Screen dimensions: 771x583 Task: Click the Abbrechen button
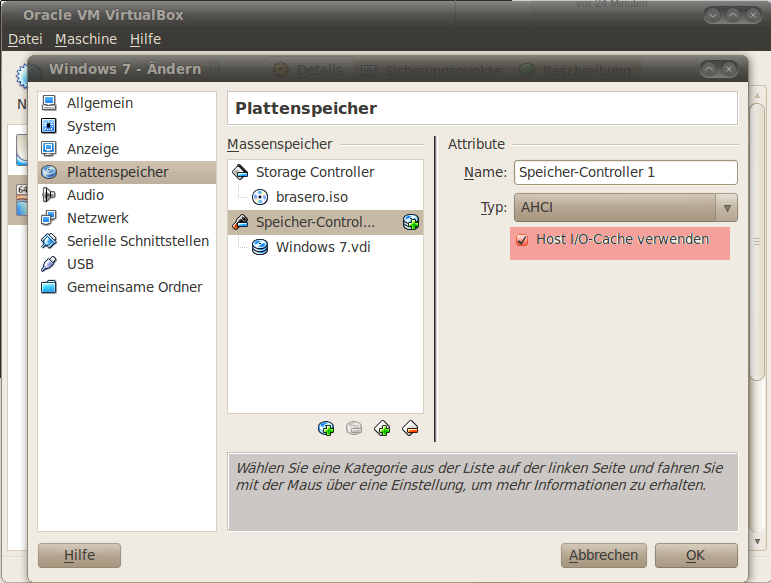(603, 555)
